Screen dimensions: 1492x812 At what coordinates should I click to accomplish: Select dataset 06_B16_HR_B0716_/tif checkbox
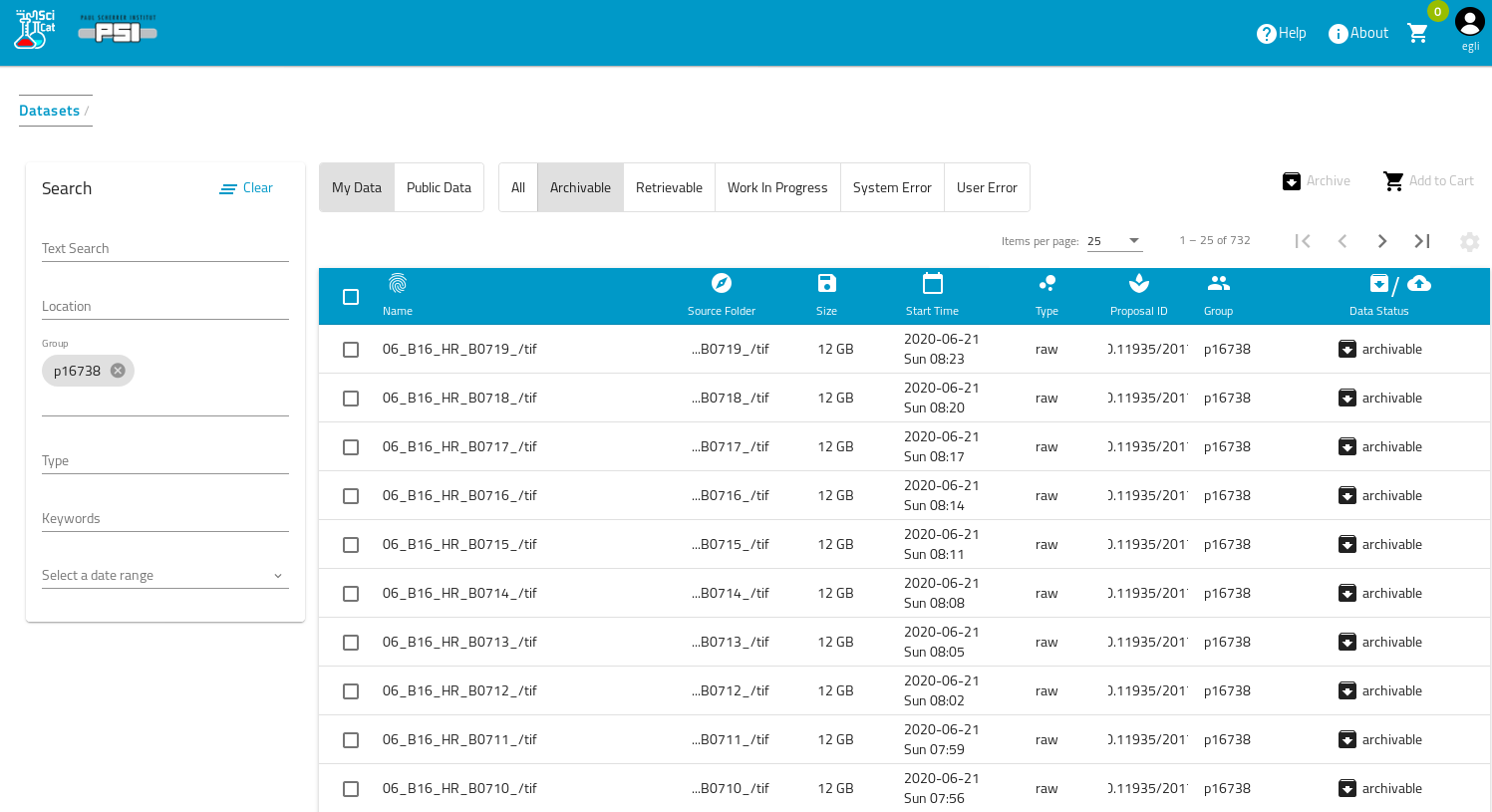(x=351, y=496)
